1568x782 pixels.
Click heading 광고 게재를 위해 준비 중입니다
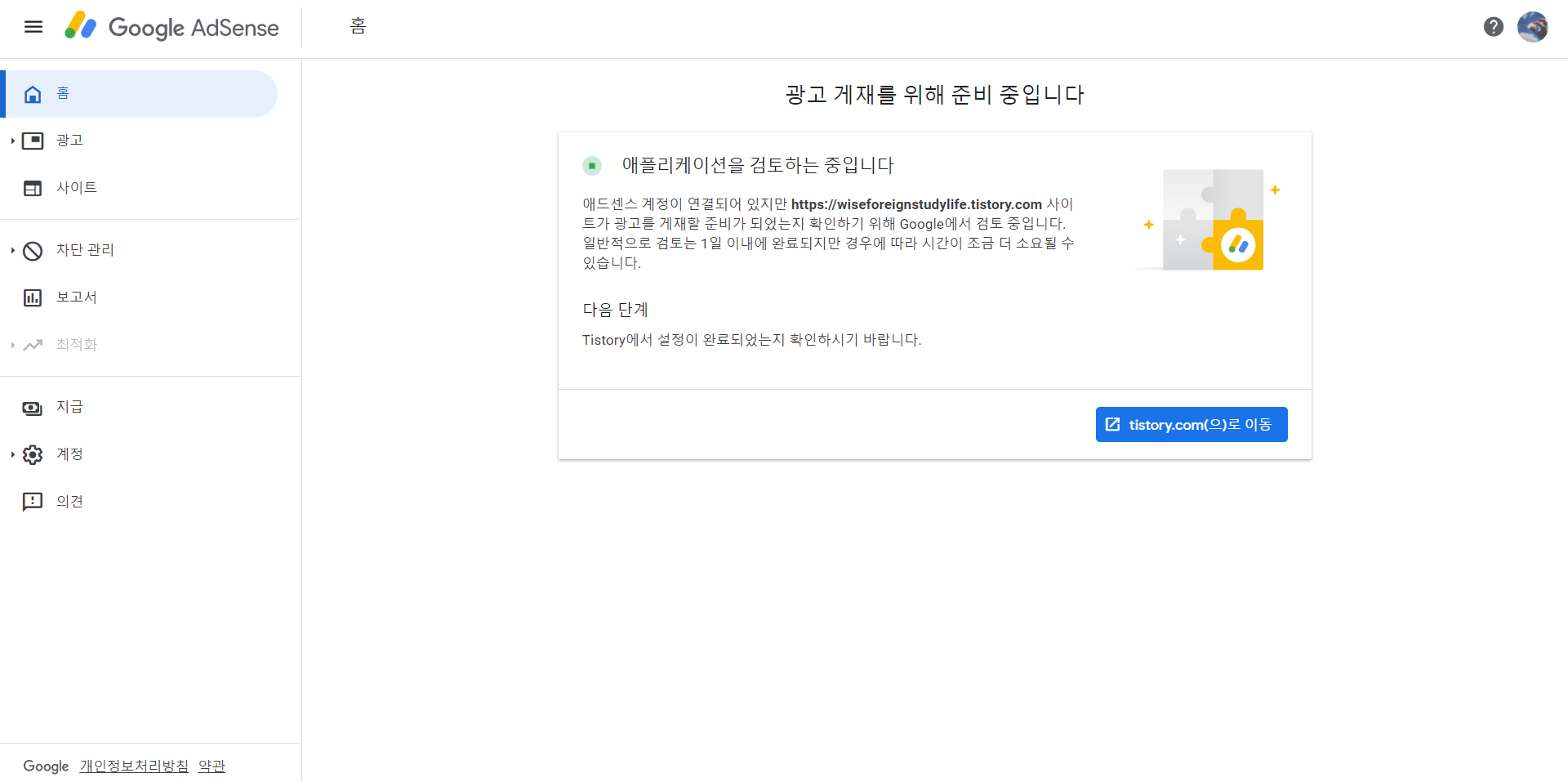tap(935, 95)
